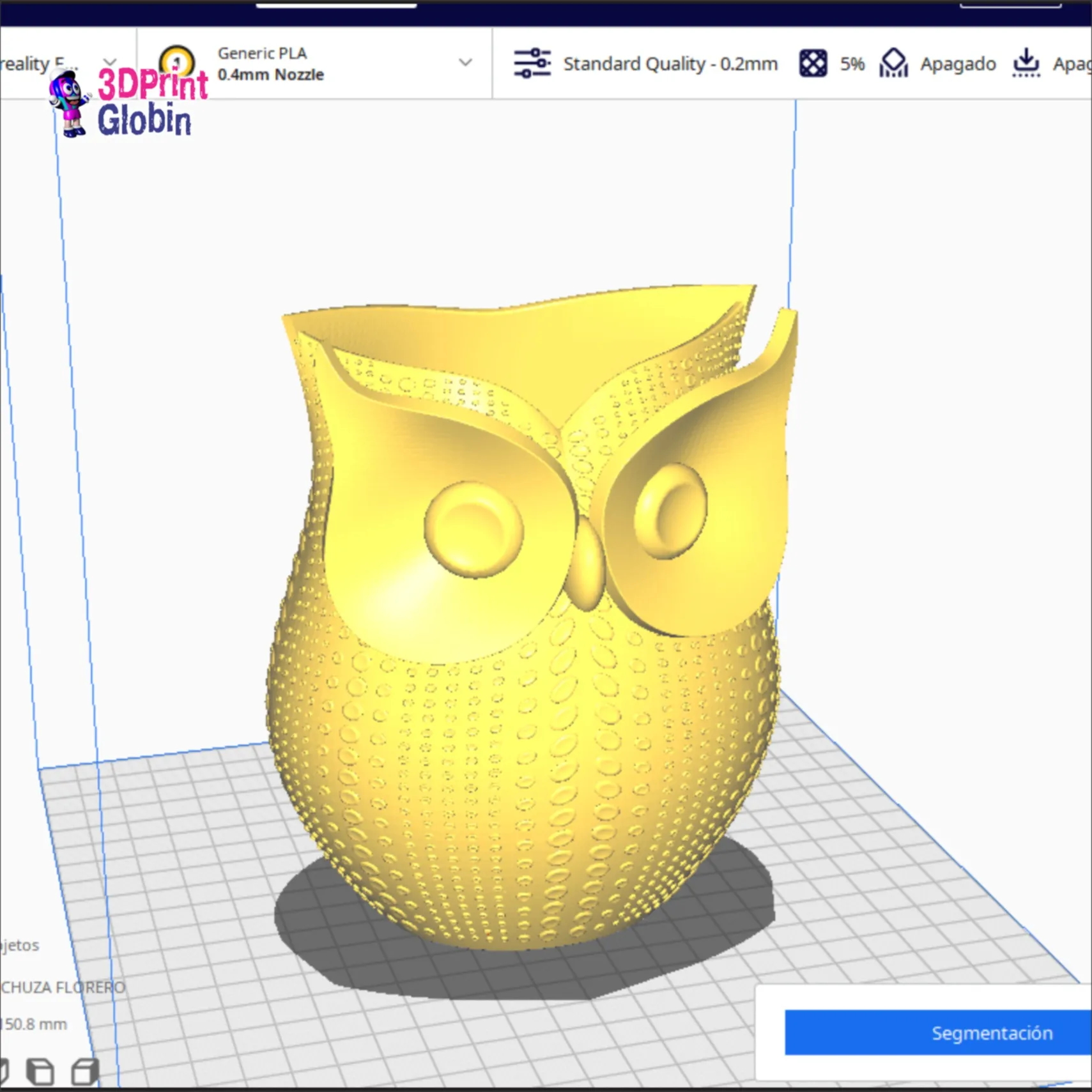Select the Generic PLA material label
The width and height of the screenshot is (1092, 1092).
coord(262,53)
